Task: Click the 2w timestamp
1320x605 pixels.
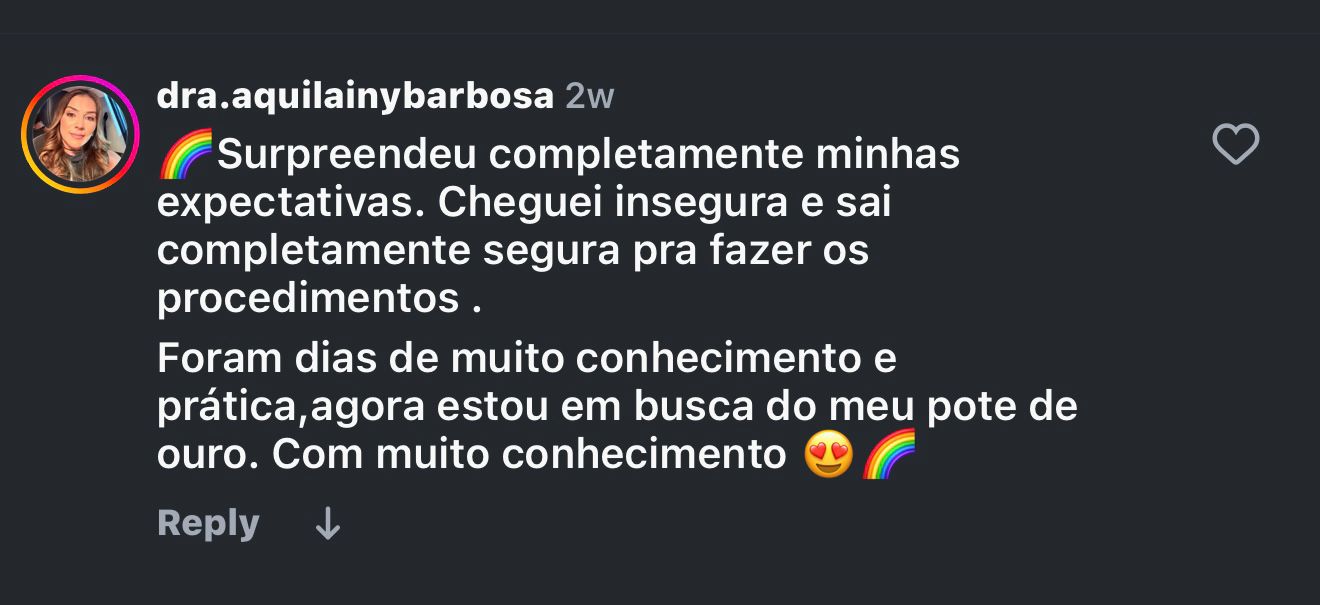Action: [590, 96]
